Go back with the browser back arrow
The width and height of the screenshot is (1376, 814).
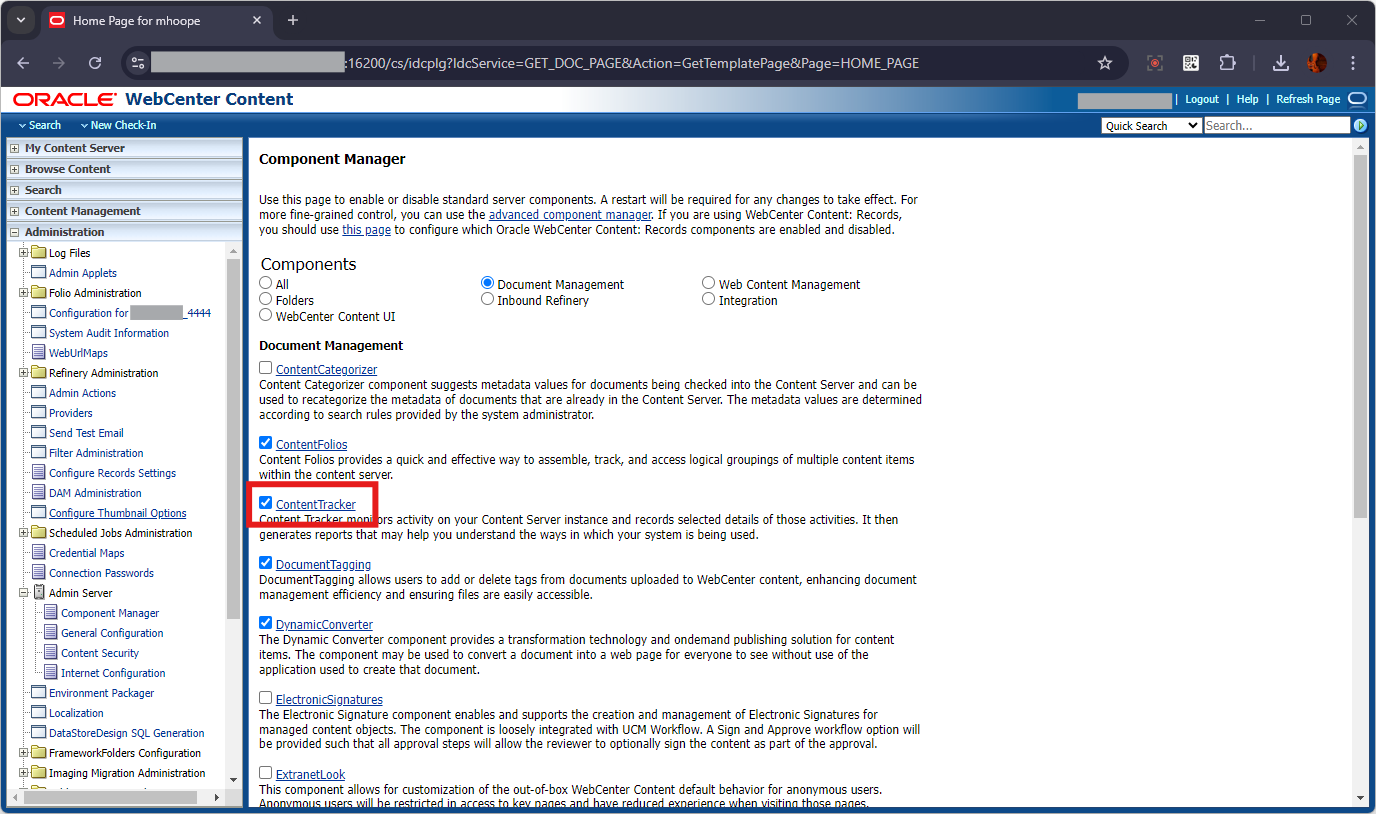23,63
